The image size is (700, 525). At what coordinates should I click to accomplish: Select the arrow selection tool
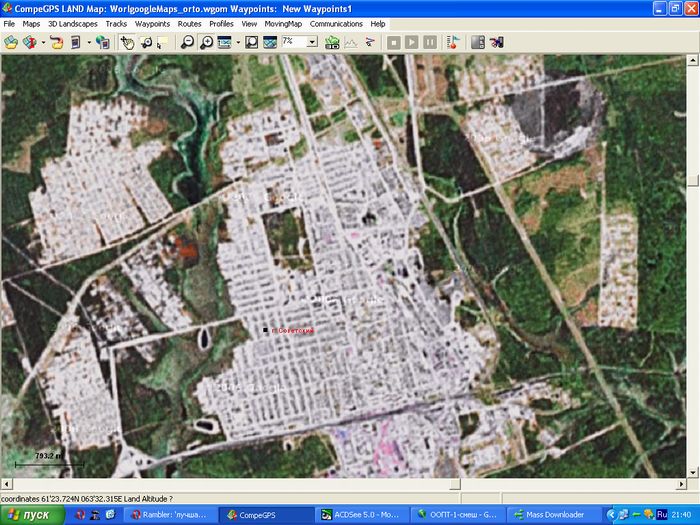(162, 42)
